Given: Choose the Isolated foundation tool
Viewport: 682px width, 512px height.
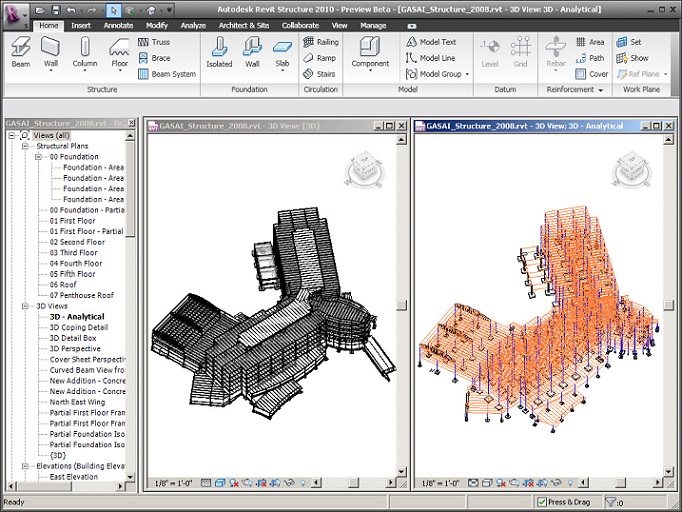Looking at the screenshot, I should pyautogui.click(x=219, y=52).
